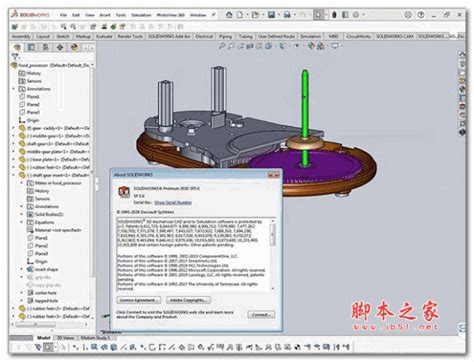This screenshot has height=362, width=474.
Task: Open the DisplayManager sphere tab icon
Action: [x=74, y=47]
